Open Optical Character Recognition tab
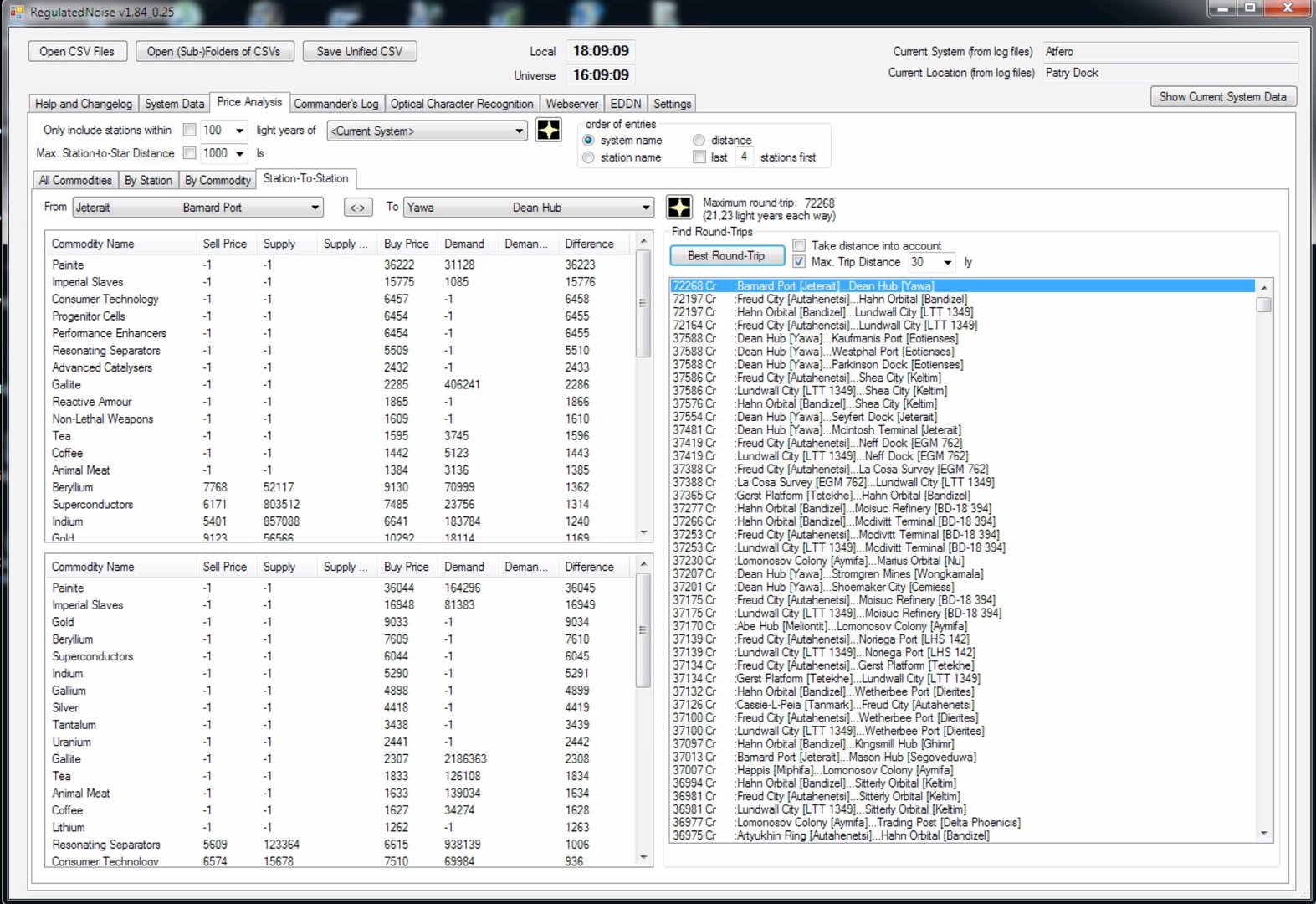Viewport: 1316px width, 904px height. point(462,104)
